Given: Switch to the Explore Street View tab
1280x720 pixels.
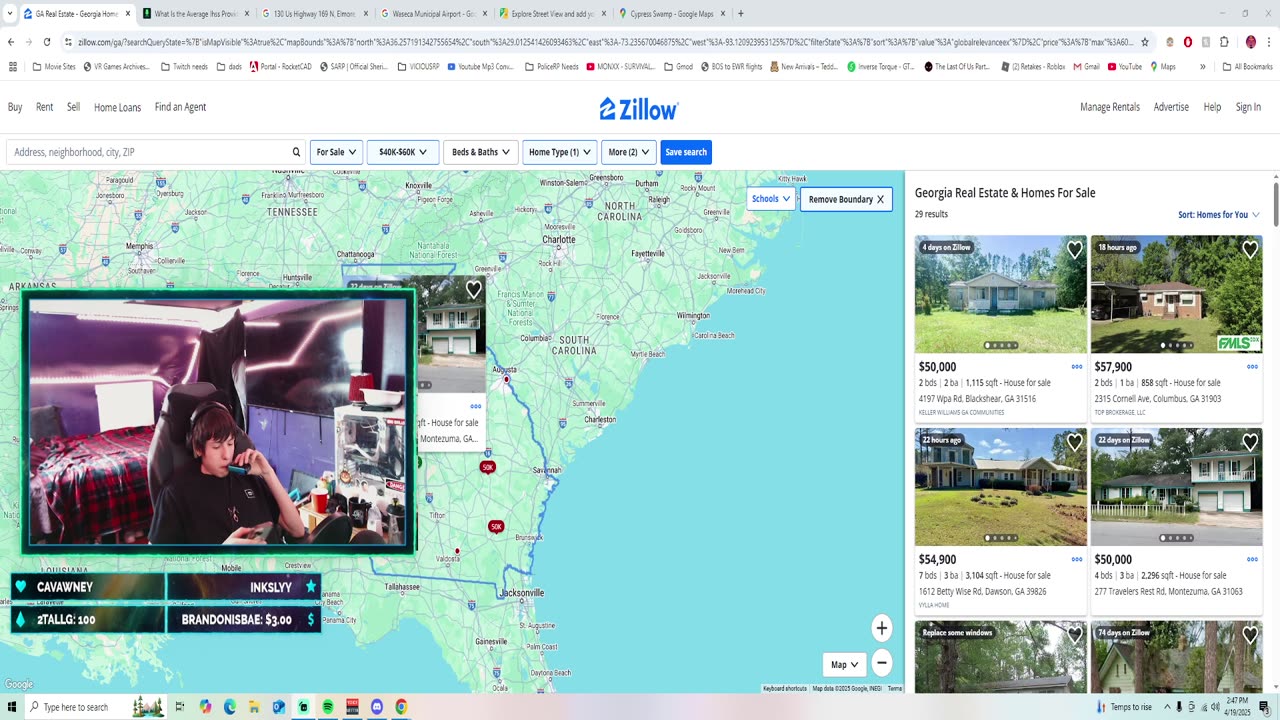Looking at the screenshot, I should 552,14.
